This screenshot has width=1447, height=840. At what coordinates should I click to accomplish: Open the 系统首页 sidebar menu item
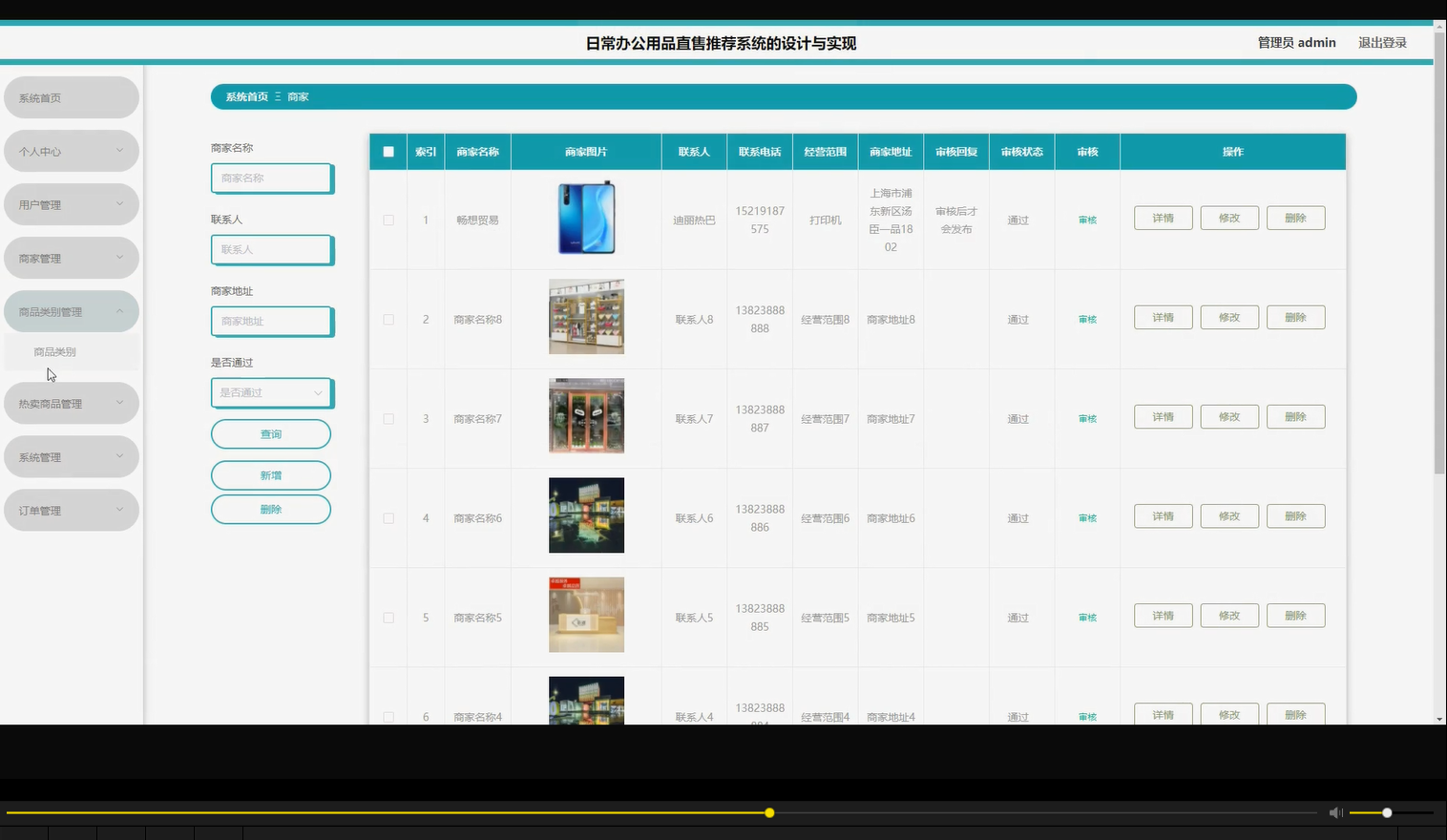click(x=71, y=96)
